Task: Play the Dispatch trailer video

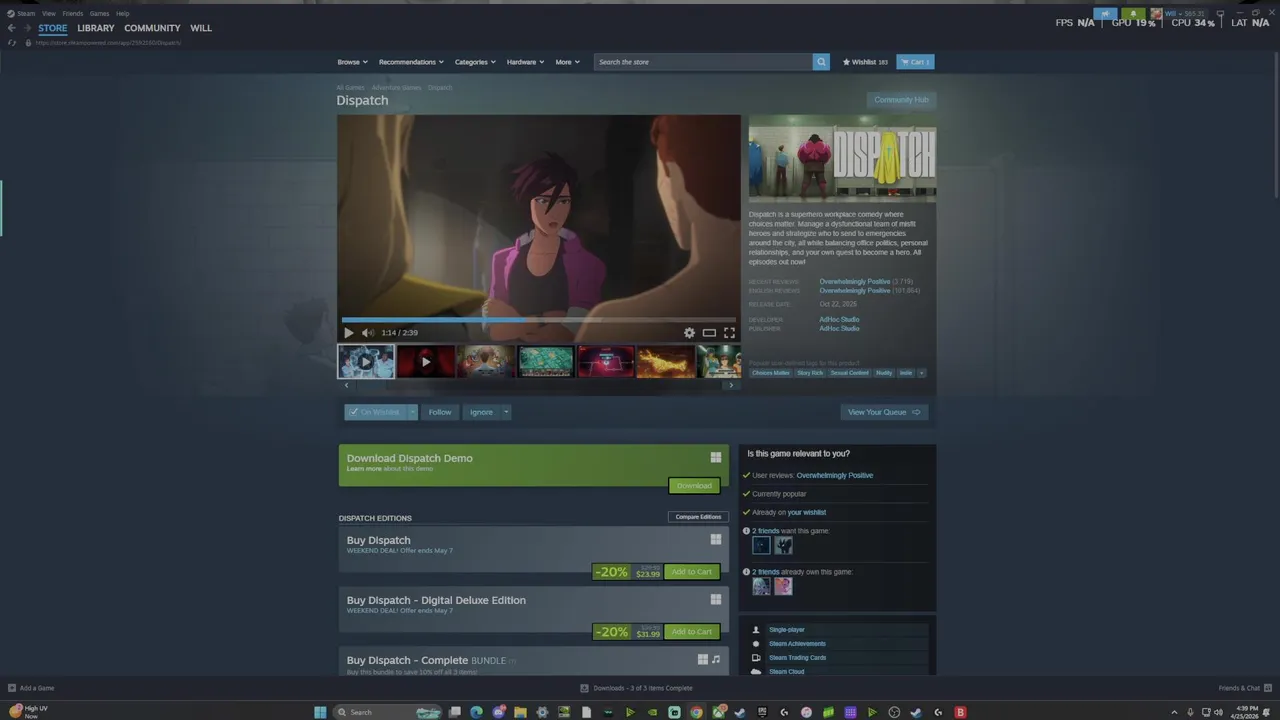Action: click(348, 333)
